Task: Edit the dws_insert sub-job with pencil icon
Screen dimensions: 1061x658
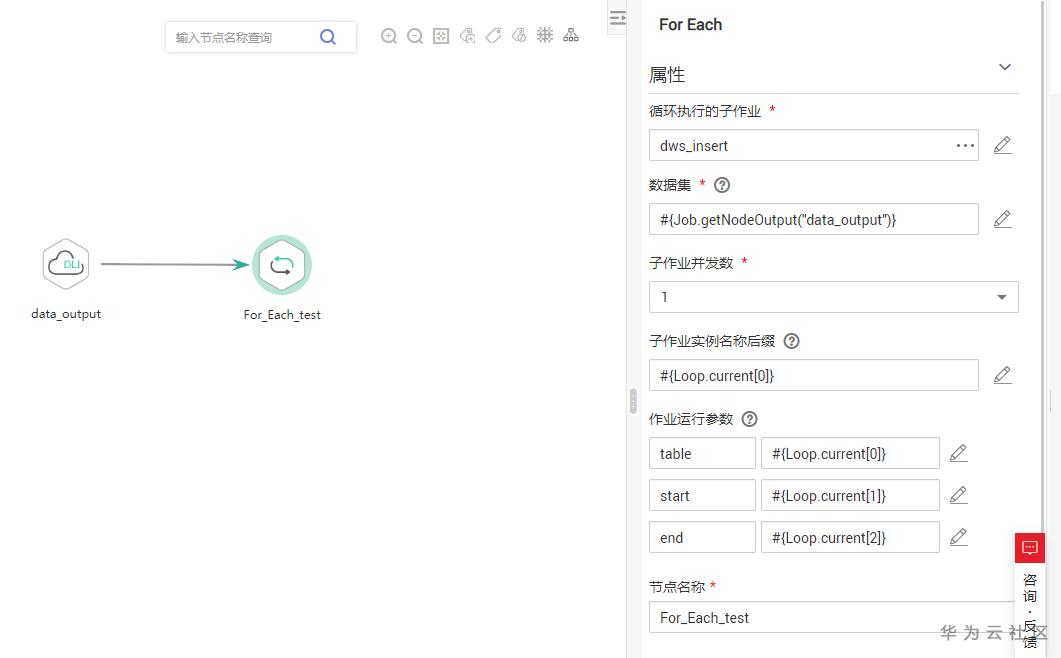Action: (1002, 145)
